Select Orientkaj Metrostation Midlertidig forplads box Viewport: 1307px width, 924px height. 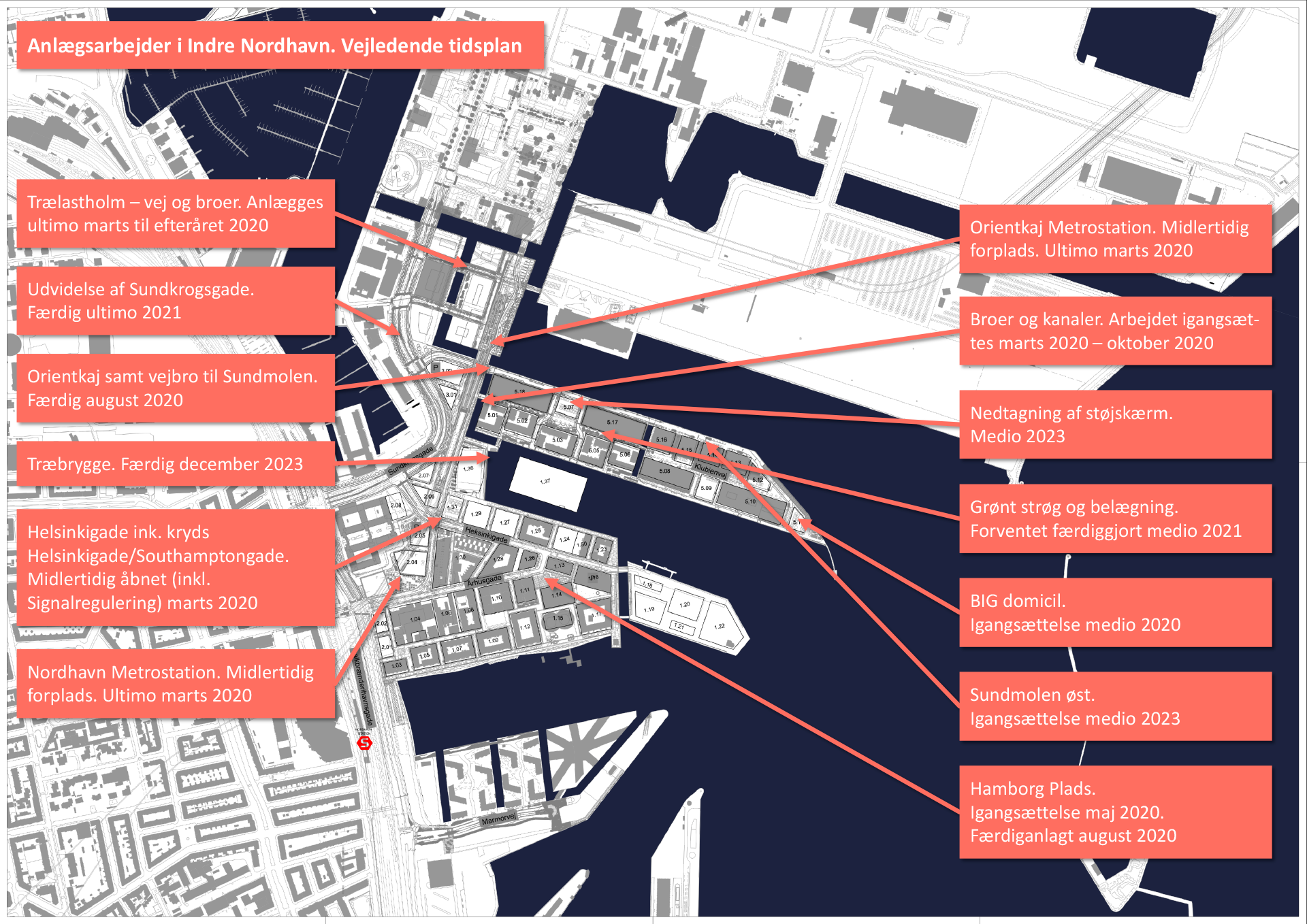pos(1115,239)
